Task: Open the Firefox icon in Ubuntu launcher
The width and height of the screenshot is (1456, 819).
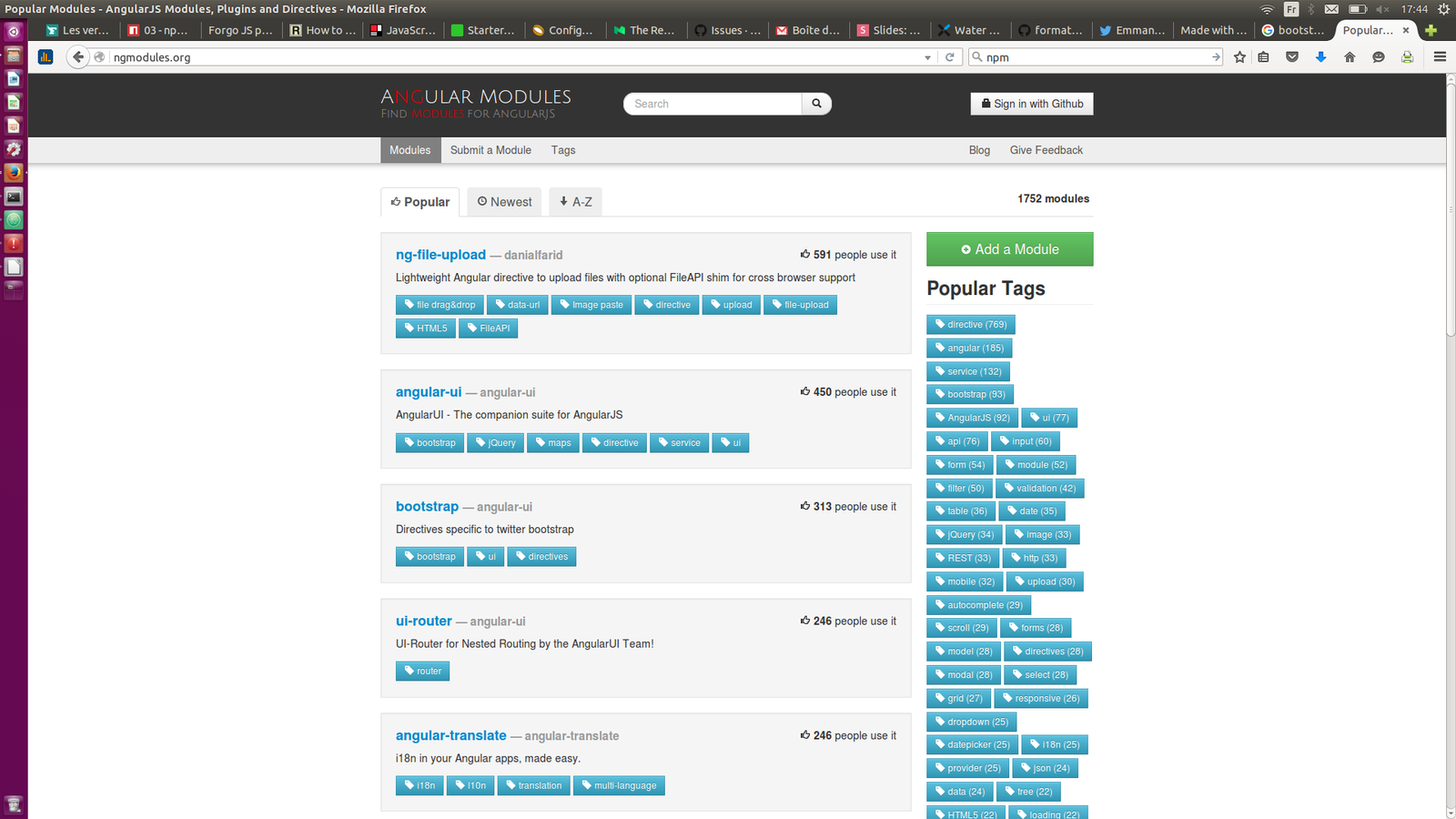Action: (x=14, y=172)
